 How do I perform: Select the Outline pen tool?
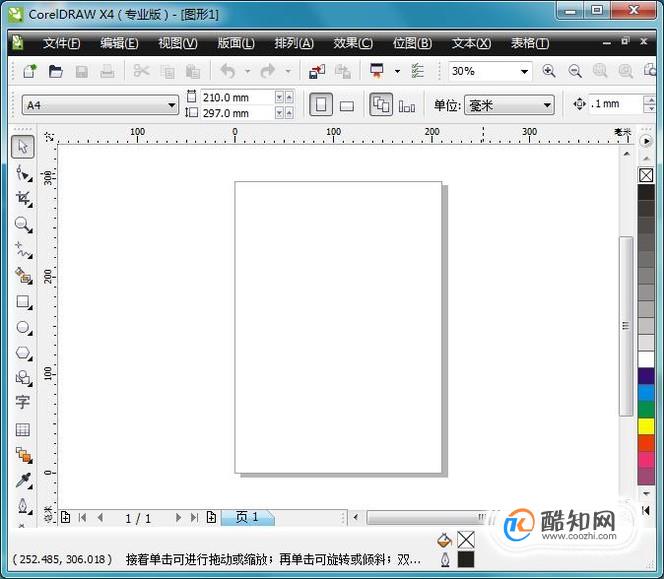(23, 506)
